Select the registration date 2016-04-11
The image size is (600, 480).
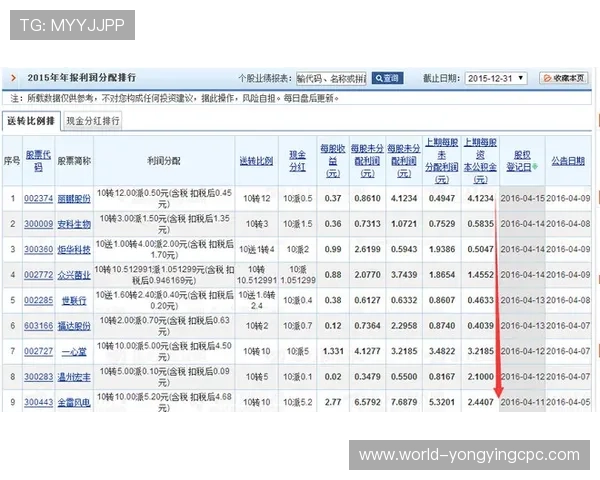coord(522,402)
